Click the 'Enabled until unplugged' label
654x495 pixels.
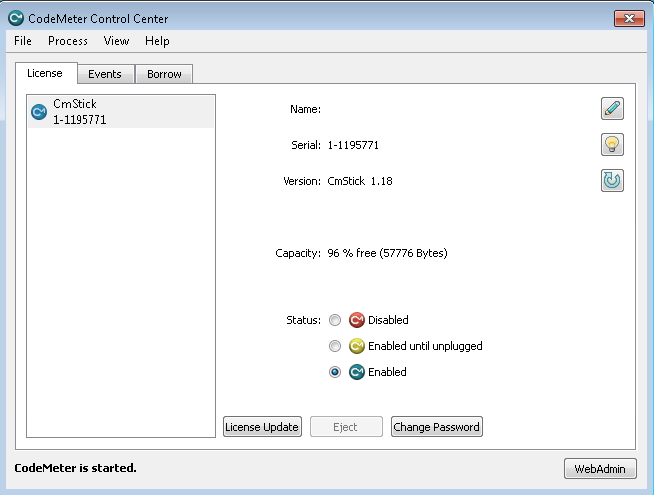(425, 346)
